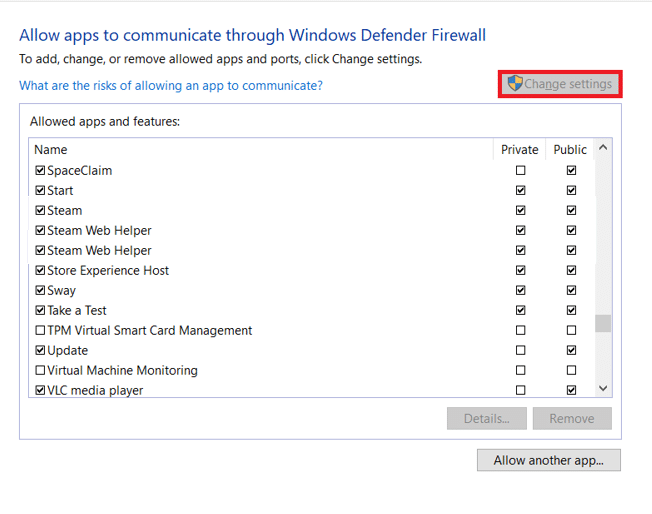
Task: Toggle the Public checkbox for Steam
Action: click(x=571, y=211)
